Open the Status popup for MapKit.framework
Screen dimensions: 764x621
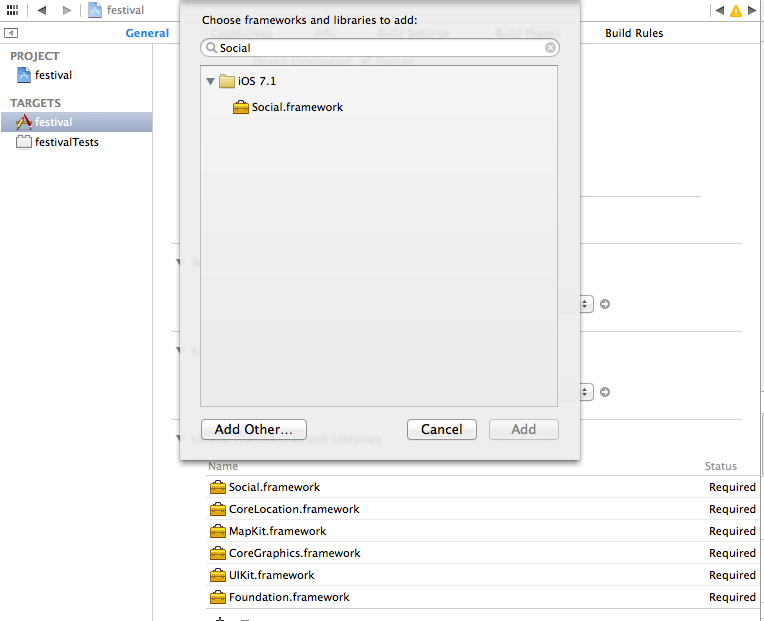732,531
